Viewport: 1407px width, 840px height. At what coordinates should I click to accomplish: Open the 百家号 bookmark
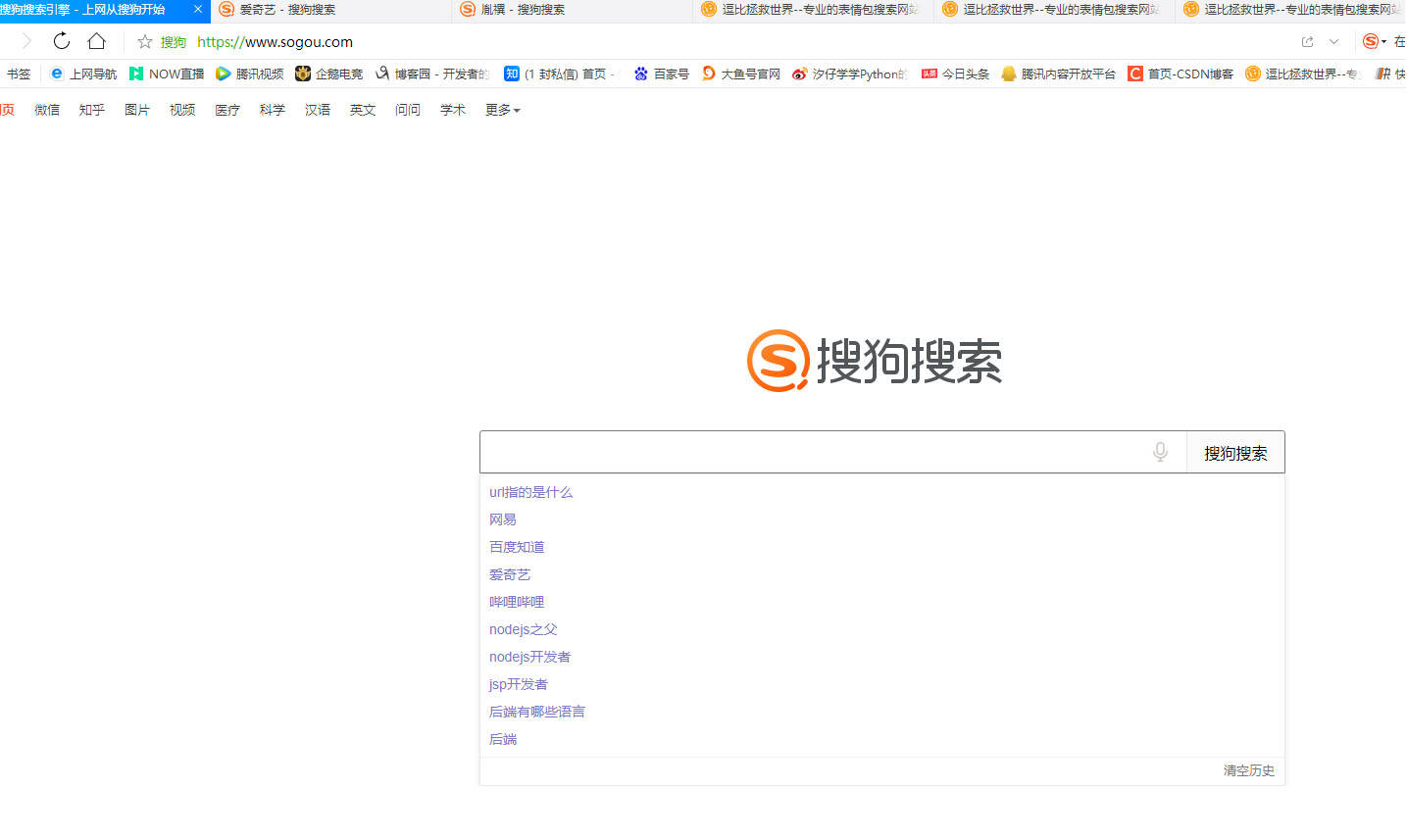662,74
